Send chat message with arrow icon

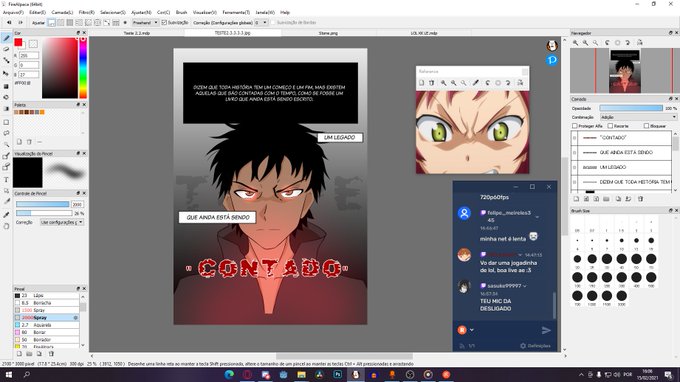tap(546, 330)
